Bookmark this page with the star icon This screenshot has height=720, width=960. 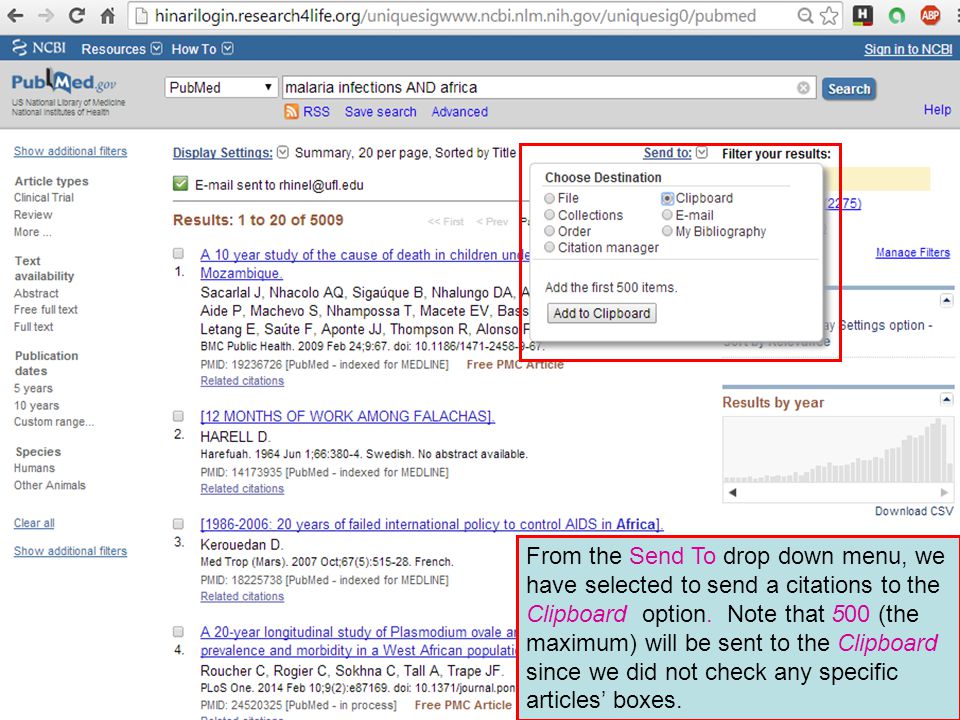(x=829, y=16)
